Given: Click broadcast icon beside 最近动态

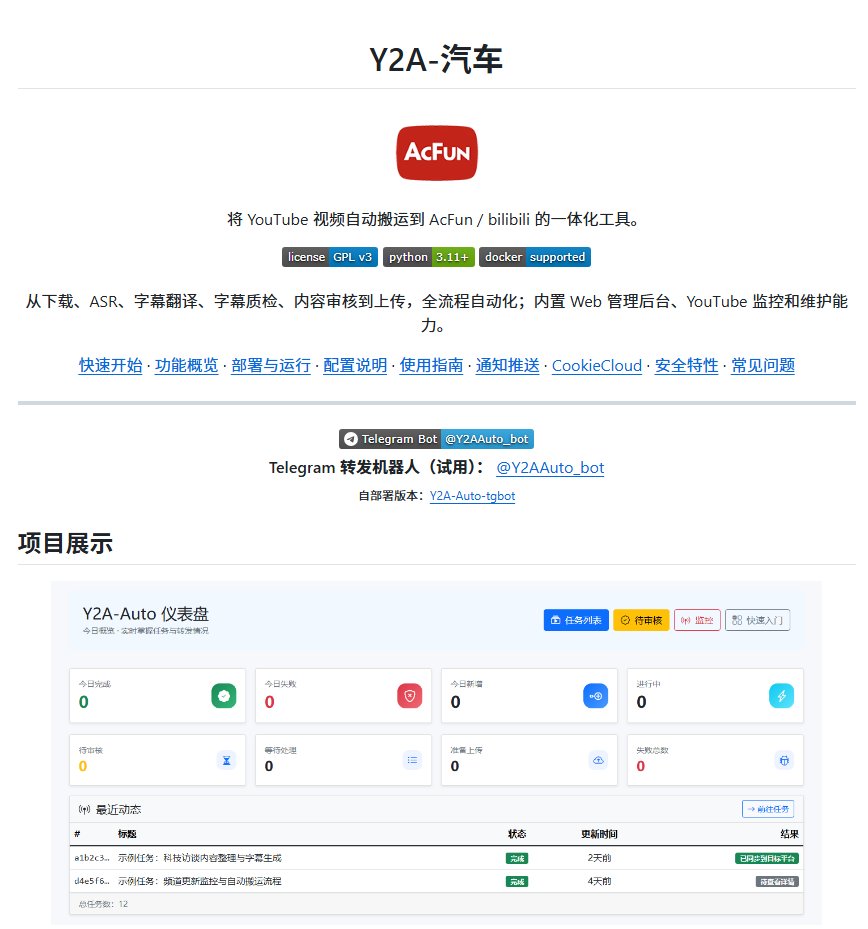Looking at the screenshot, I should click(x=85, y=809).
